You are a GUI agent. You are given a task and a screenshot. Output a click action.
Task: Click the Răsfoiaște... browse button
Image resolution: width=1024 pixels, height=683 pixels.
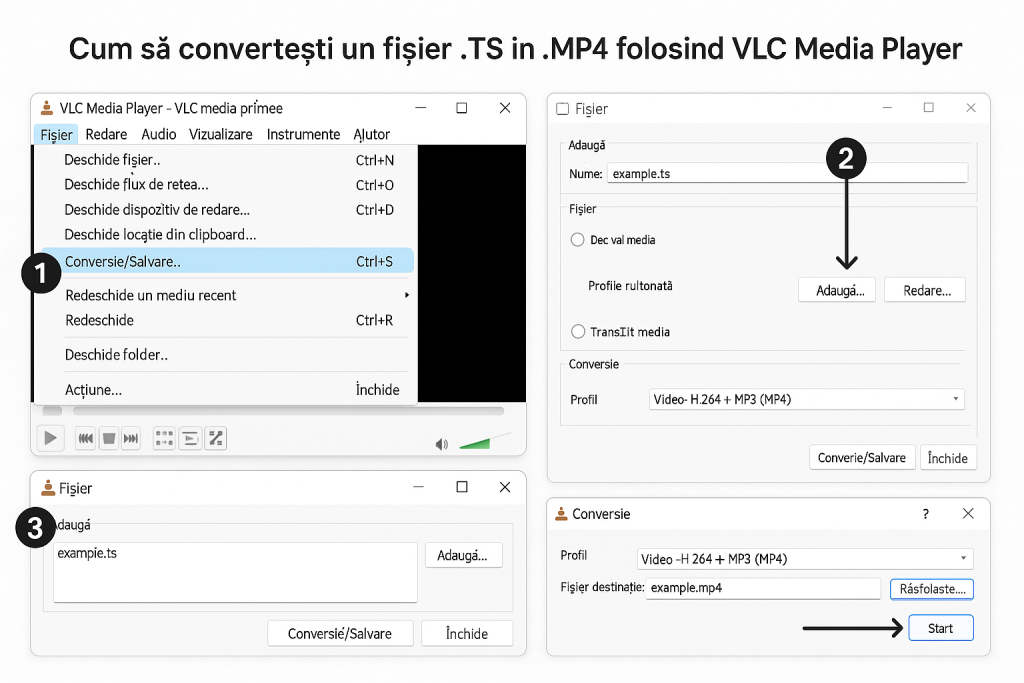932,589
